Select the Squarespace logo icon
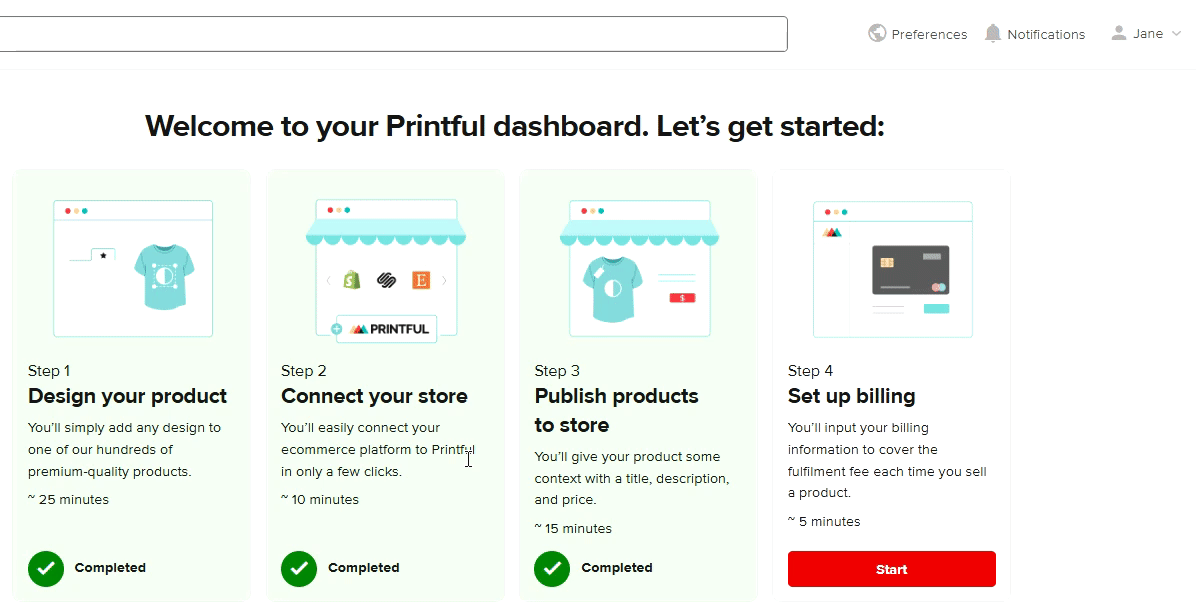Screen dimensions: 1196x612 [387, 280]
